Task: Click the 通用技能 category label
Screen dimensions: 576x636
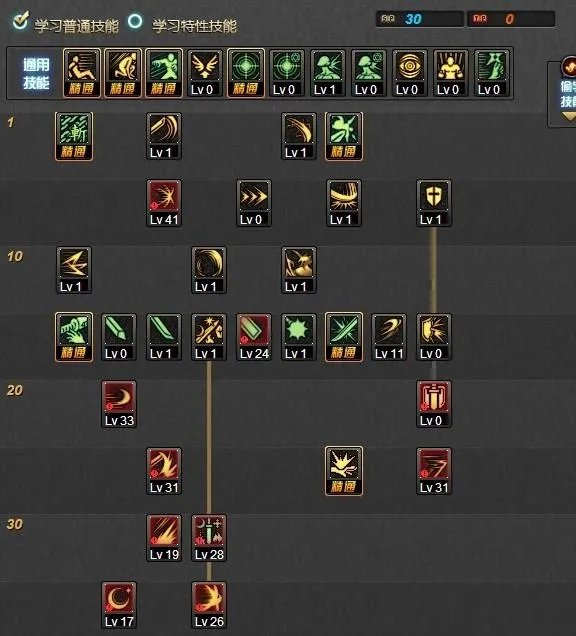Action: pos(36,73)
